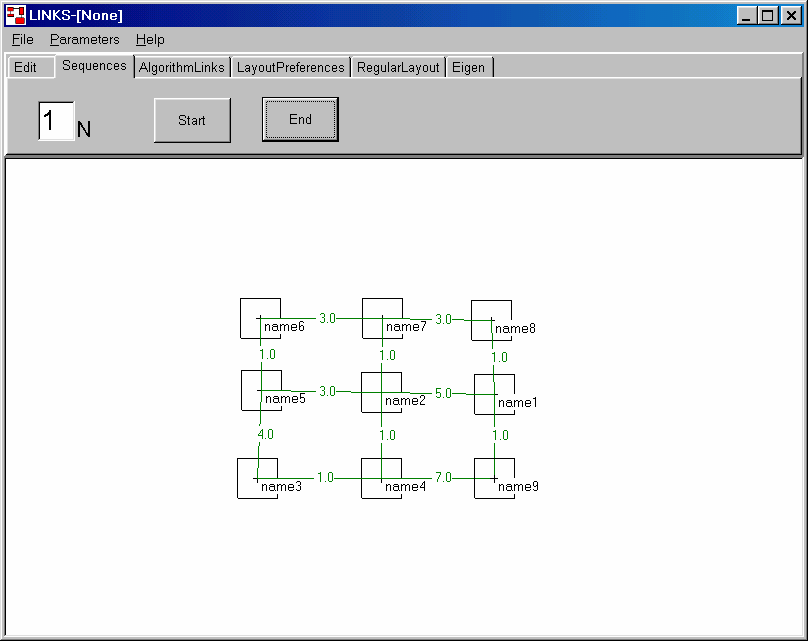Open the Help menu
Screen dimensions: 808x641
pos(150,40)
